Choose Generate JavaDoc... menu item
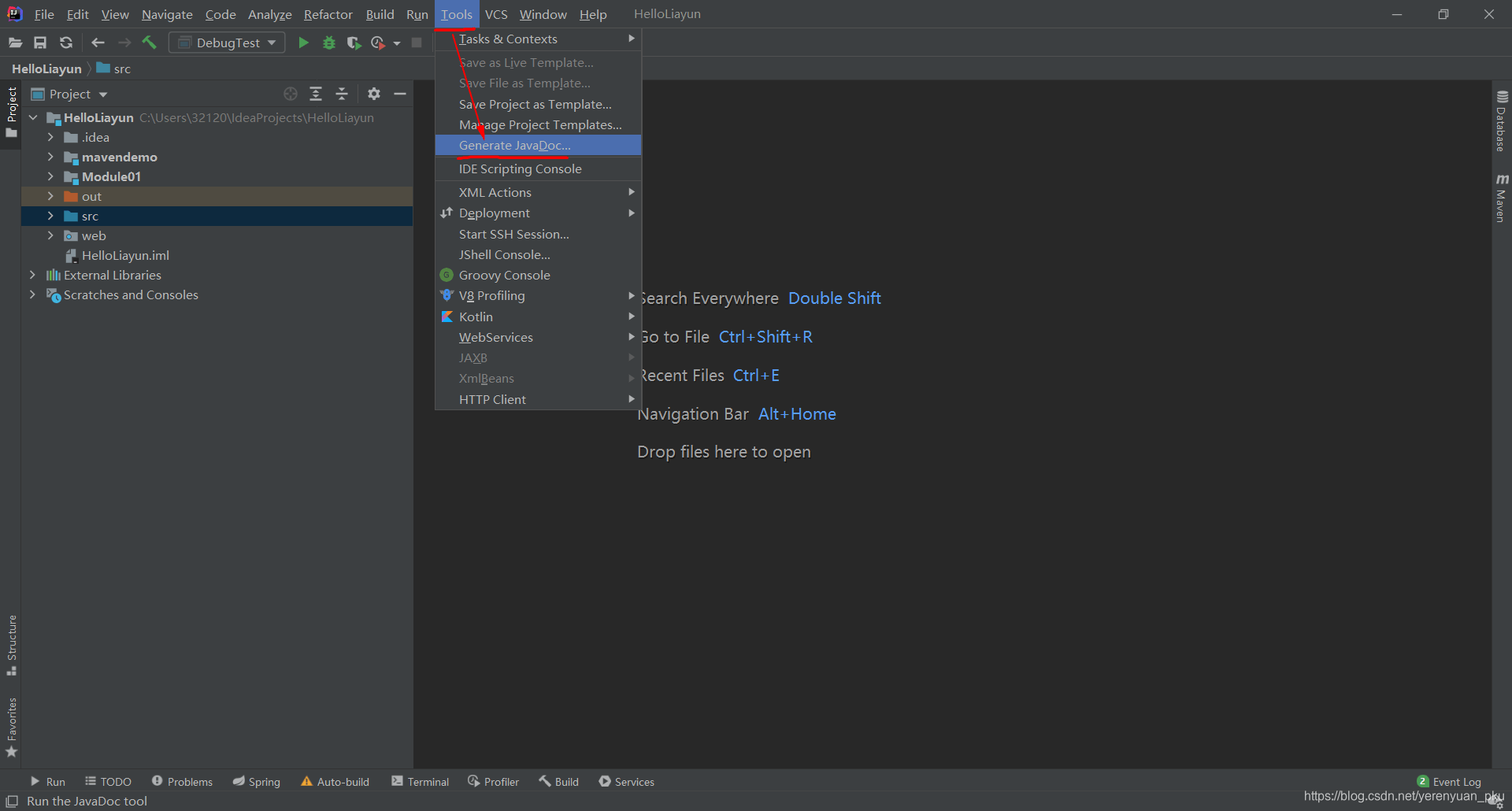 [x=538, y=145]
